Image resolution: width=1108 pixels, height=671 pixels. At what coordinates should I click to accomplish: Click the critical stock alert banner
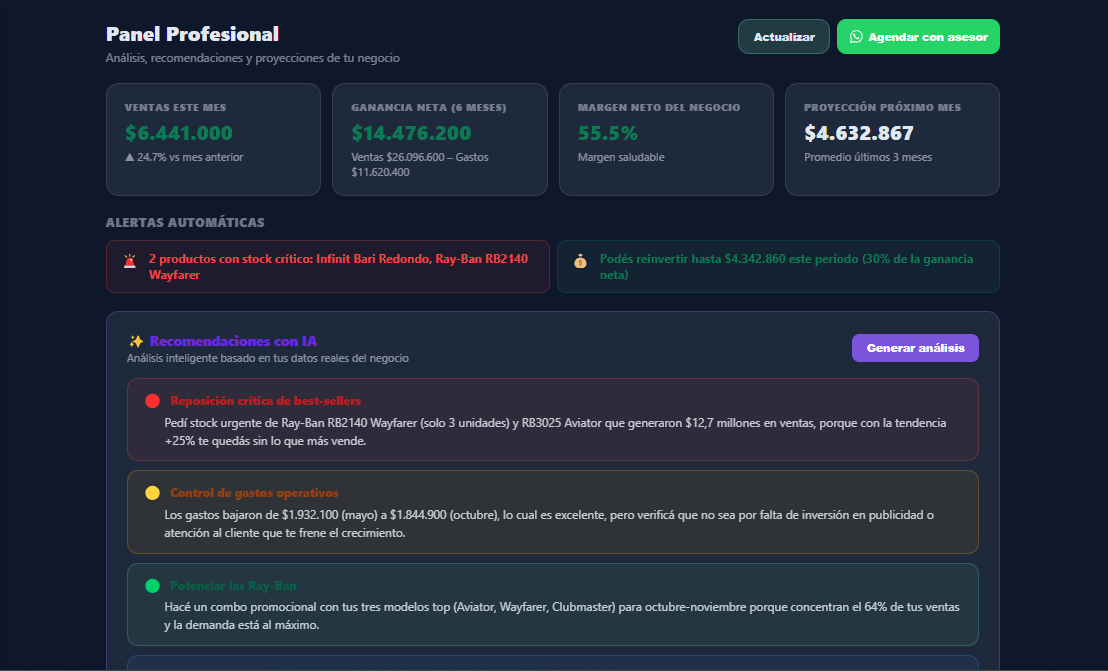coord(328,266)
